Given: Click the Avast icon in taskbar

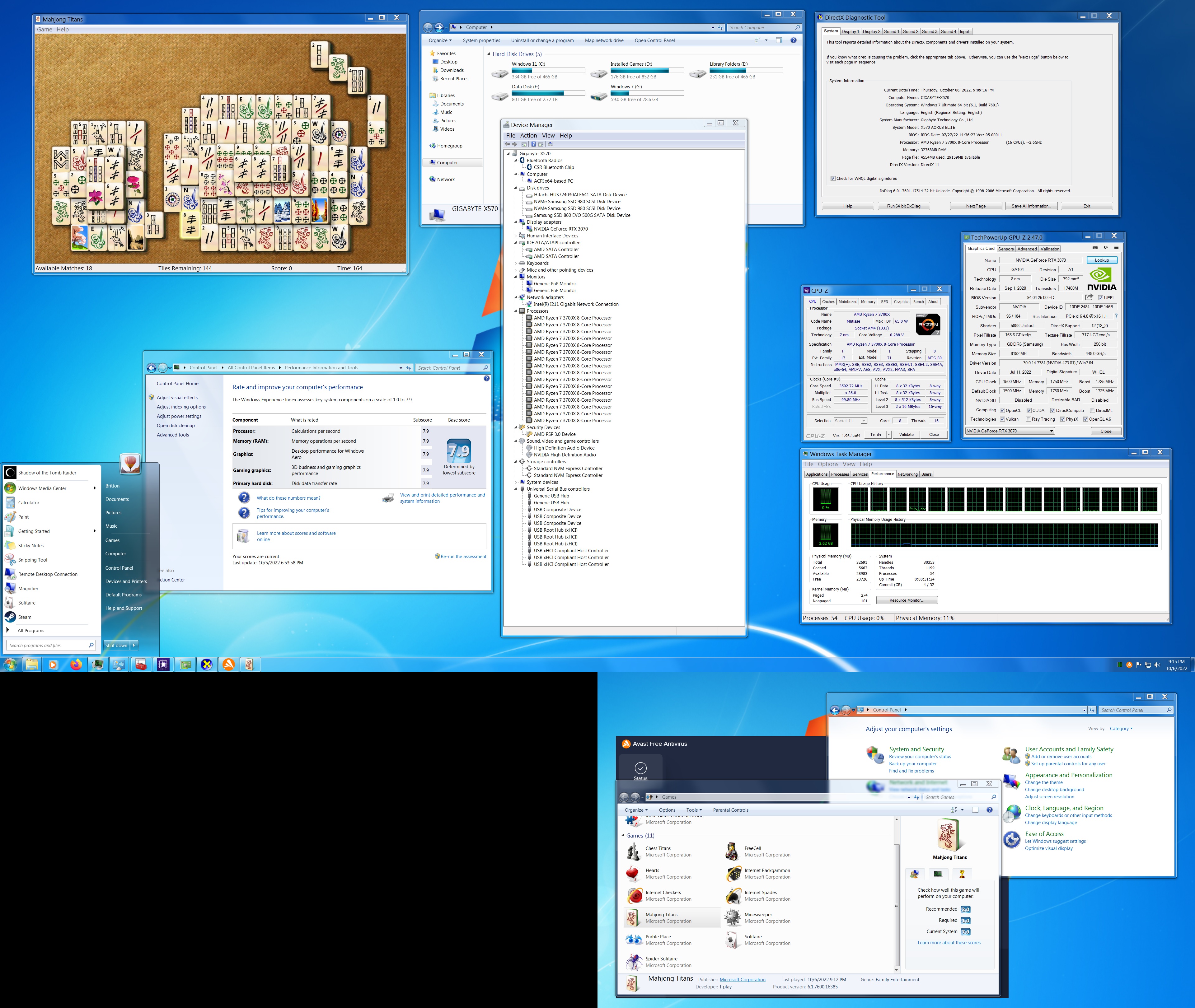Looking at the screenshot, I should [x=228, y=665].
